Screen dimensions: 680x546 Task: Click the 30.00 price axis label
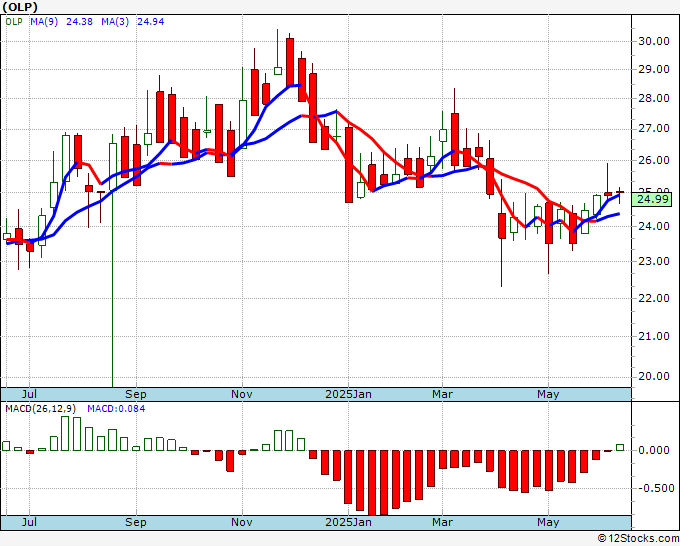point(654,41)
